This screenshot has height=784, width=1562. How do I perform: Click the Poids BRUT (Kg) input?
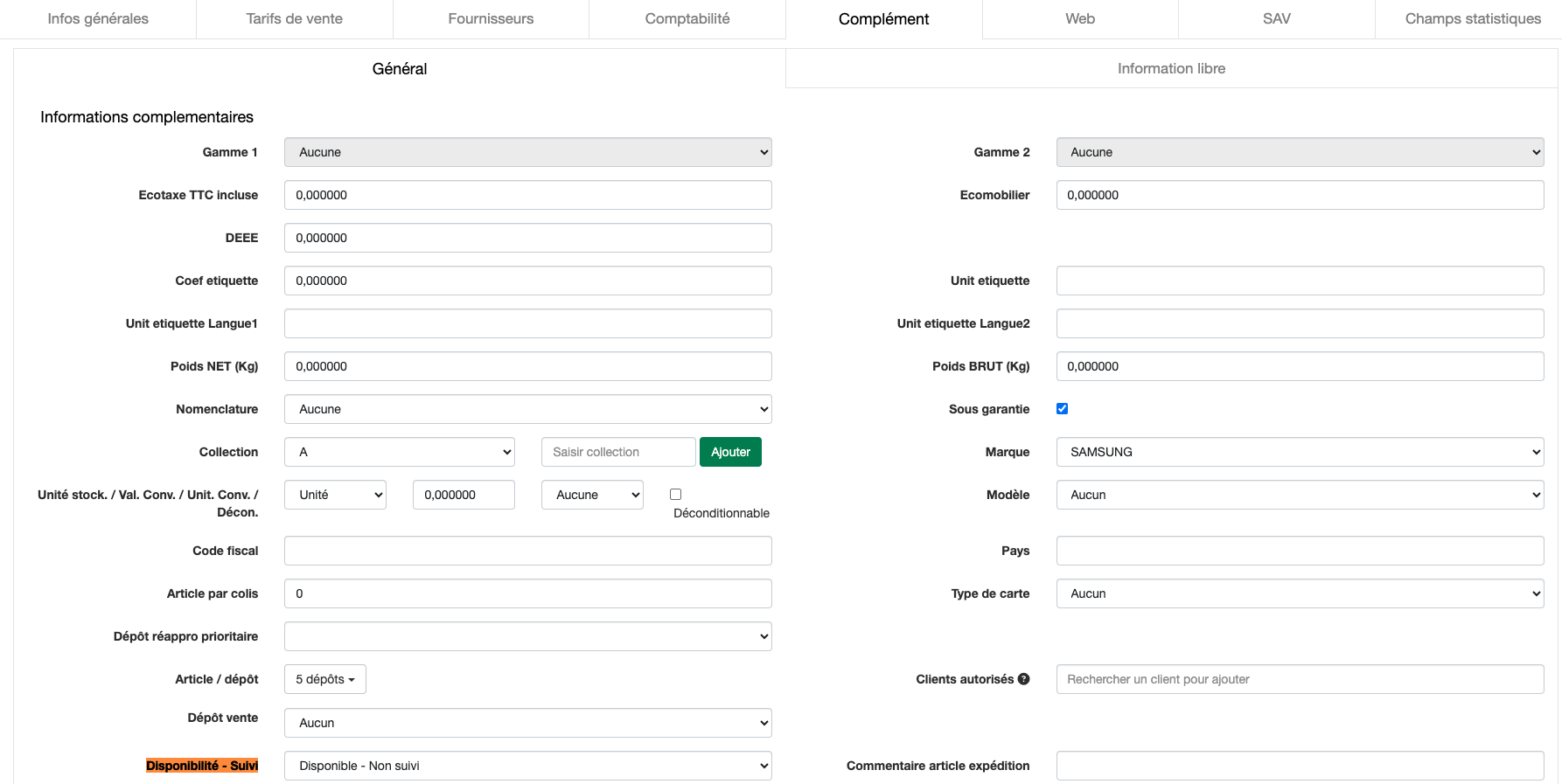tap(1299, 366)
